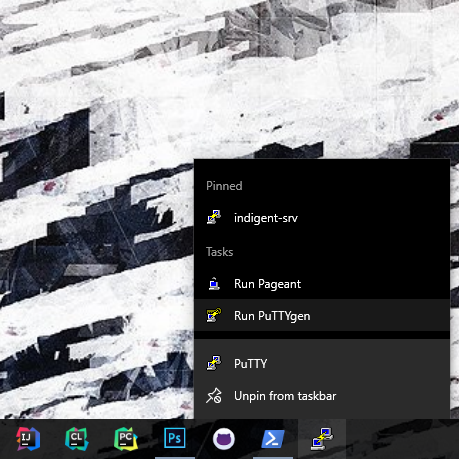Open GitHub Desktop cat icon
The image size is (459, 459).
pos(224,439)
